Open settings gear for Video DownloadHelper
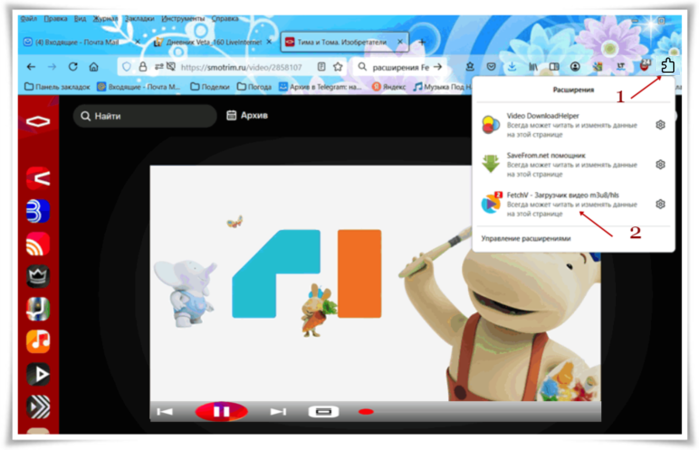This screenshot has height=450, width=699. point(660,125)
